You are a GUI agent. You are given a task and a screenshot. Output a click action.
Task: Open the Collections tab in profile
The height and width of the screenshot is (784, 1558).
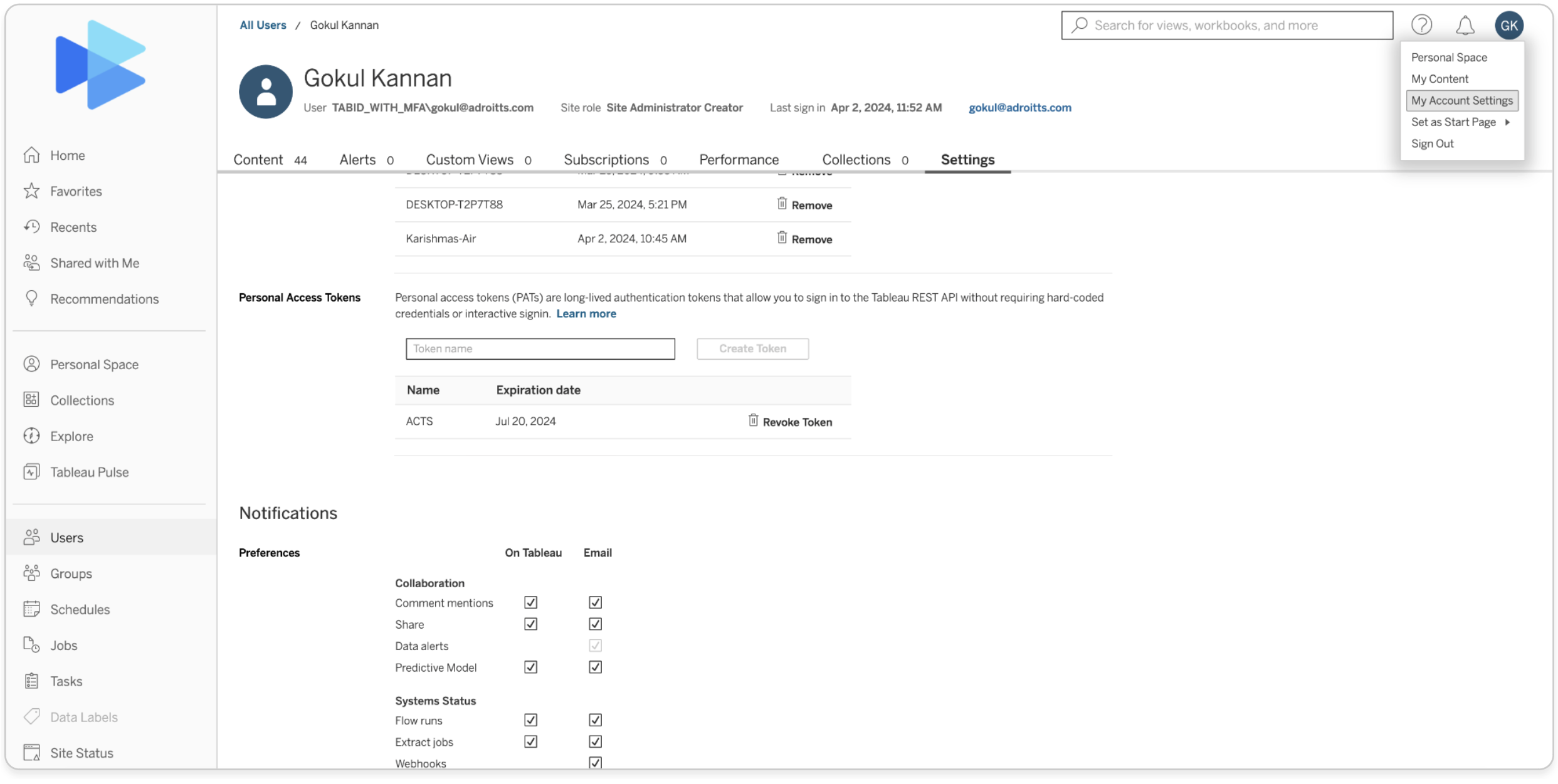point(865,159)
